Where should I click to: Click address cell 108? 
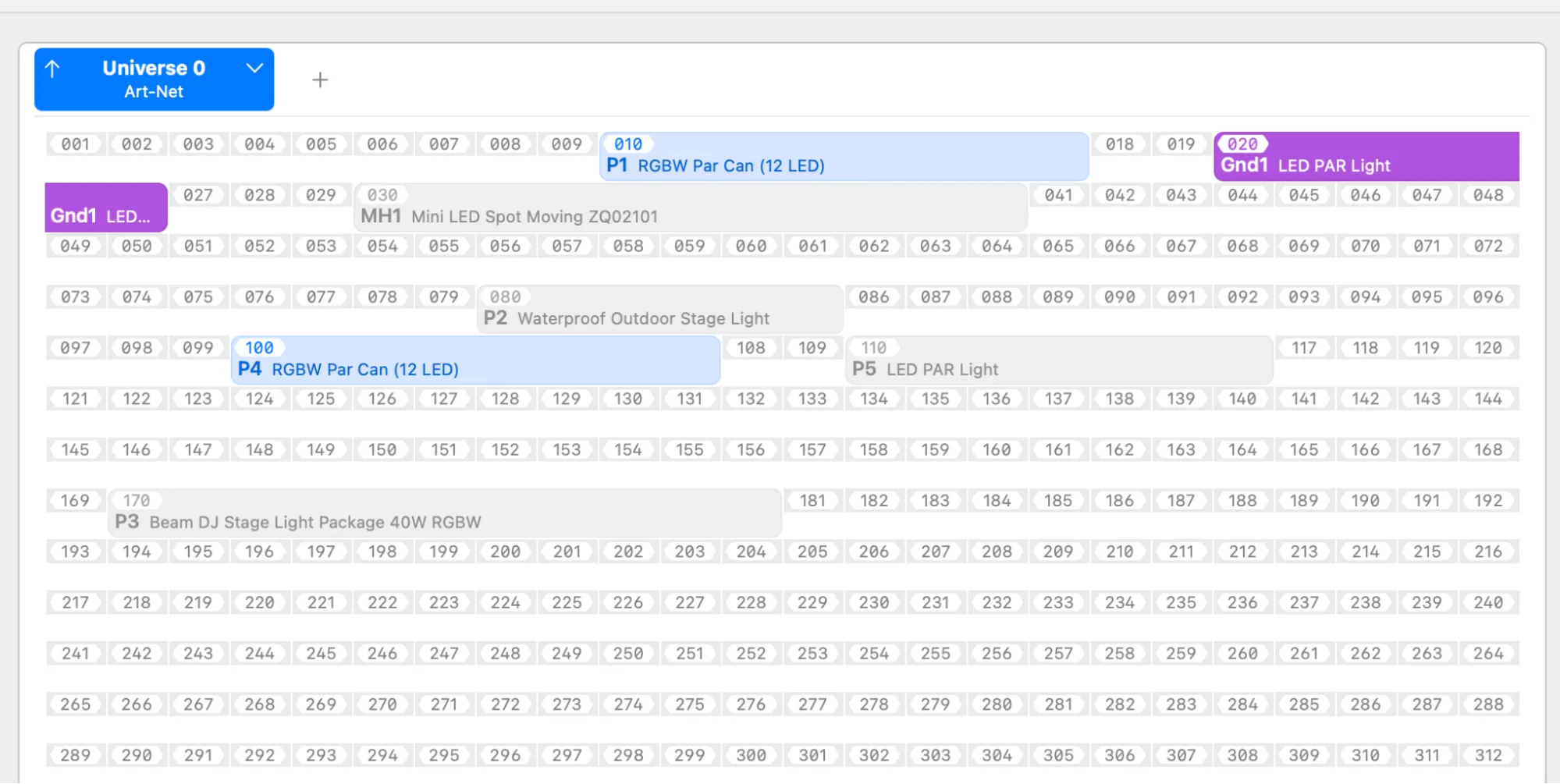click(751, 348)
